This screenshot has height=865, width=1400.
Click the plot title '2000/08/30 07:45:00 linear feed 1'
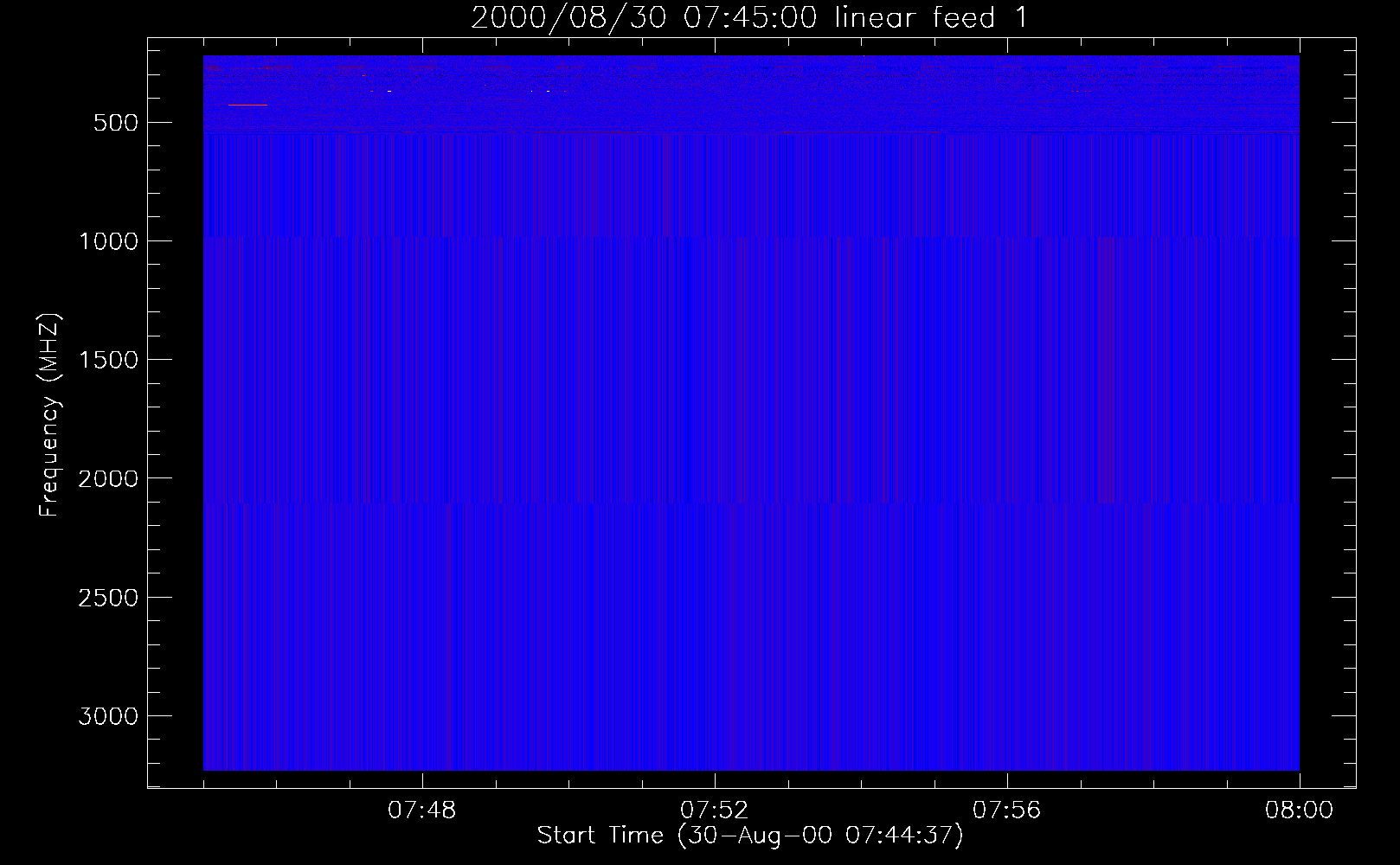[x=749, y=17]
